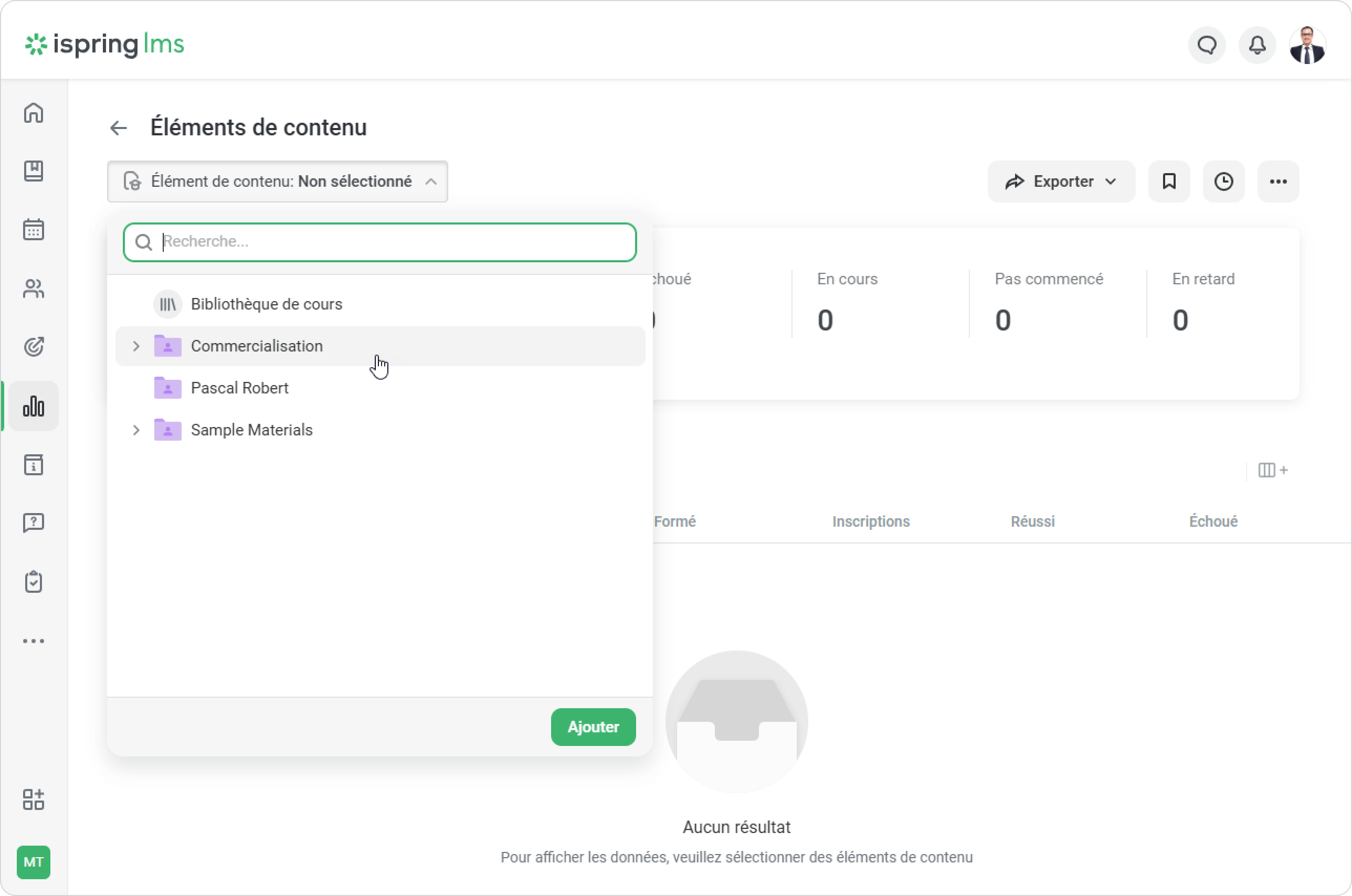Click the add columns icon

pyautogui.click(x=1273, y=470)
